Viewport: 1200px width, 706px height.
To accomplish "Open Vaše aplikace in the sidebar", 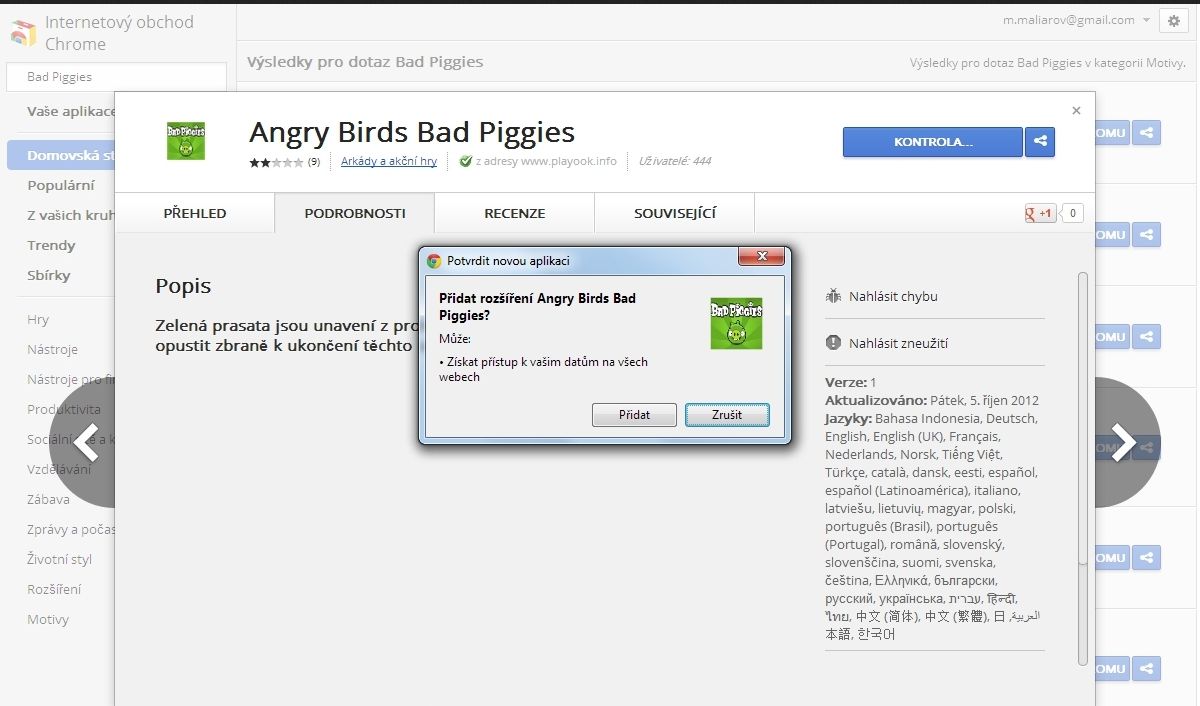I will [71, 111].
